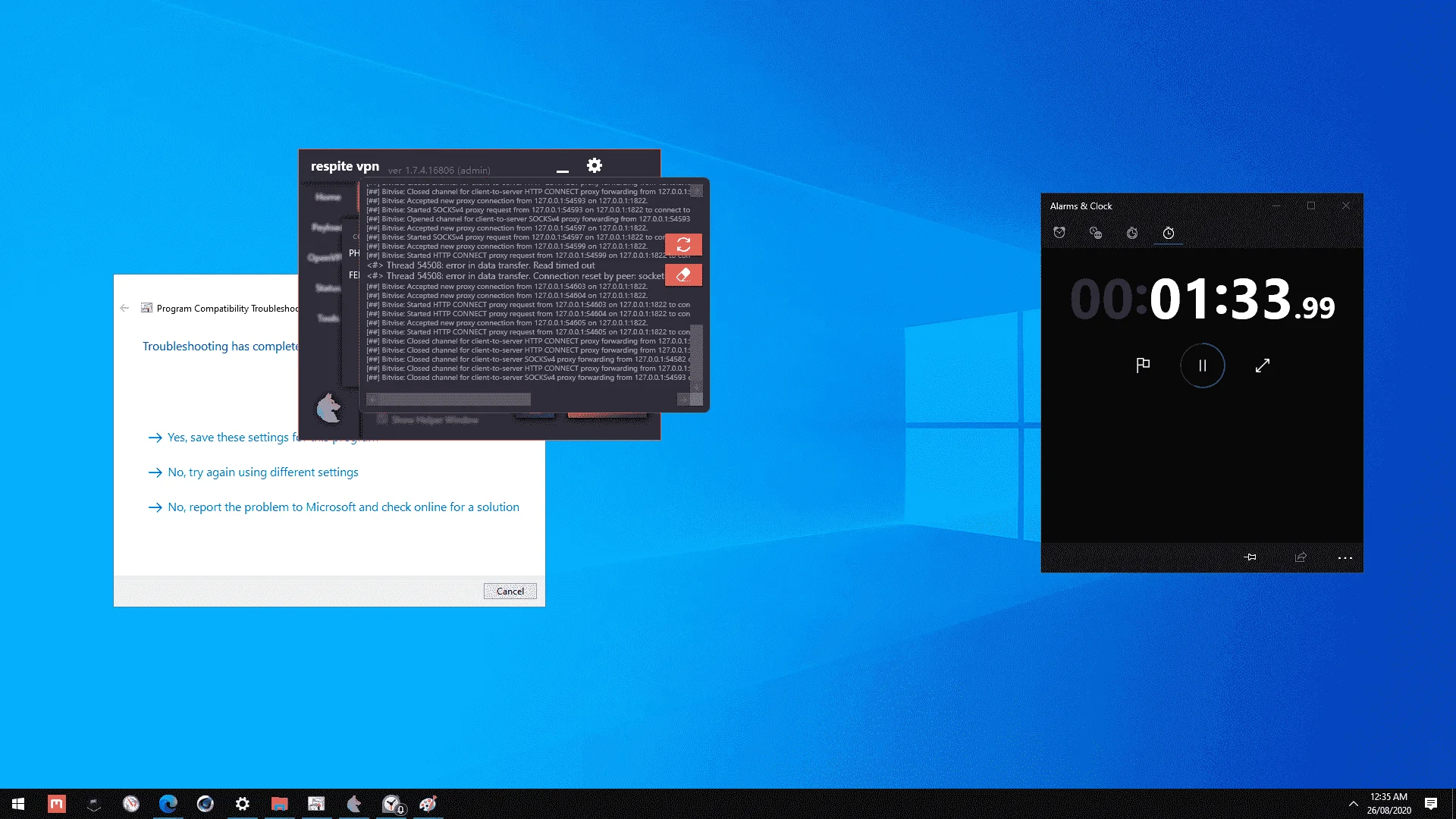Switch to Program Compatibility Troubleshooter taskbar icon

click(317, 804)
